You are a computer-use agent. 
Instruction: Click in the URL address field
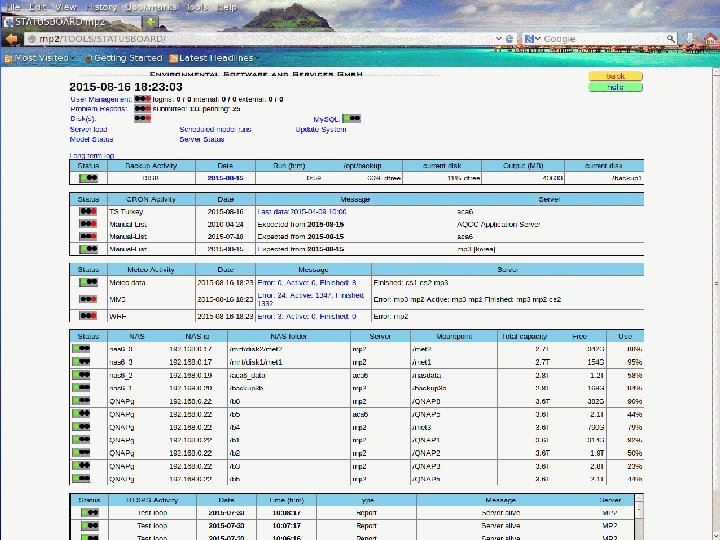click(x=262, y=39)
